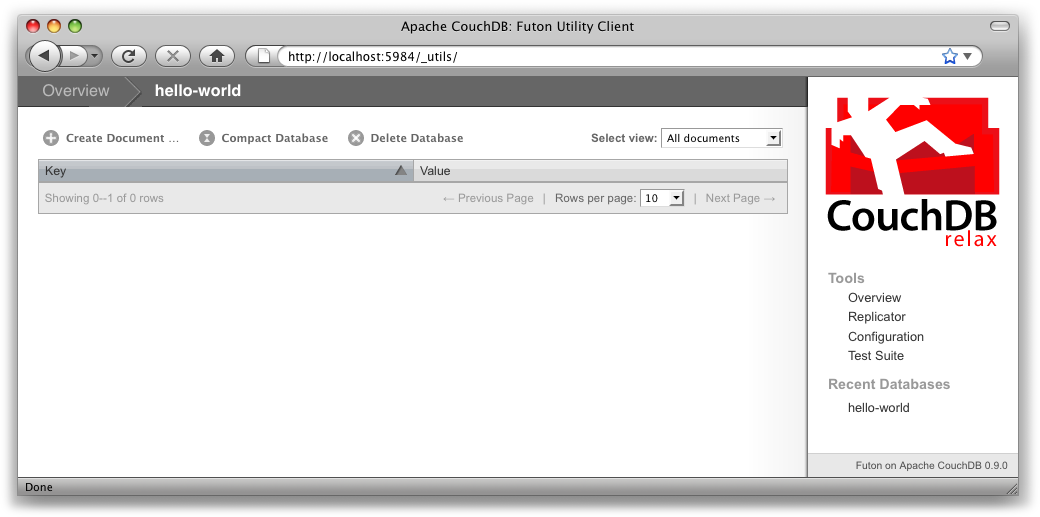Open Replicator from the Tools sidebar
Image resolution: width=1040 pixels, height=517 pixels.
click(876, 317)
